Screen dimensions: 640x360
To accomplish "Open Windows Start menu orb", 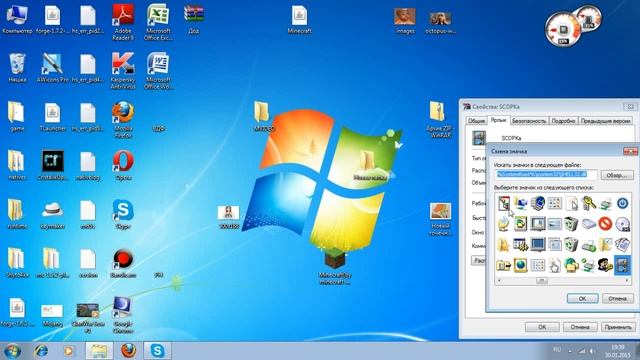I will pyautogui.click(x=12, y=351).
